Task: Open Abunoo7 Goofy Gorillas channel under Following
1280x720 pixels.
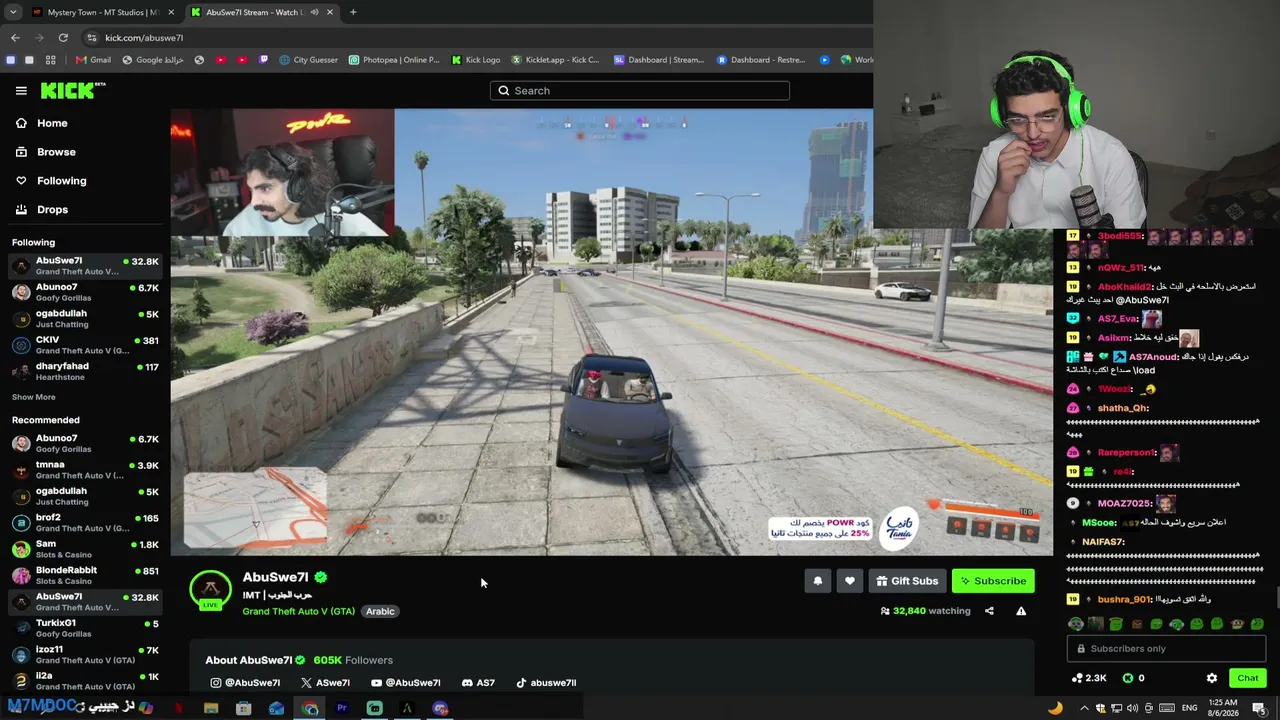Action: pyautogui.click(x=85, y=292)
